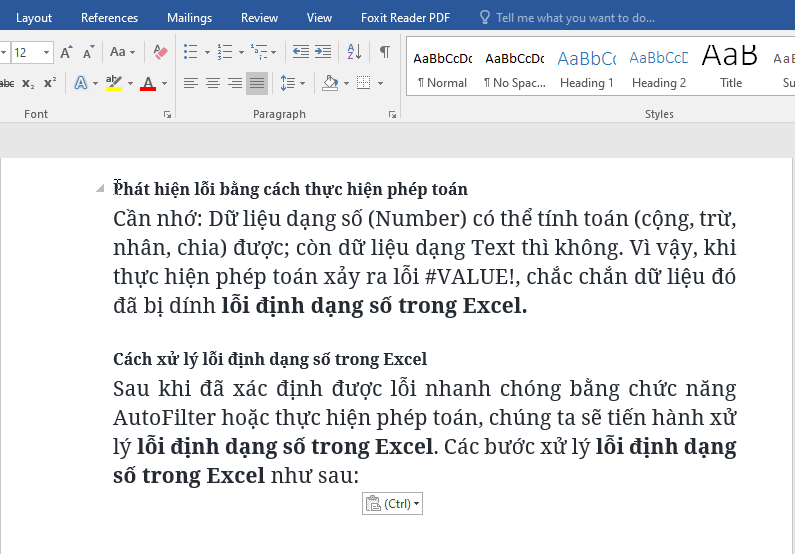Viewport: 795px width, 554px height.
Task: Align text right
Action: tap(235, 83)
